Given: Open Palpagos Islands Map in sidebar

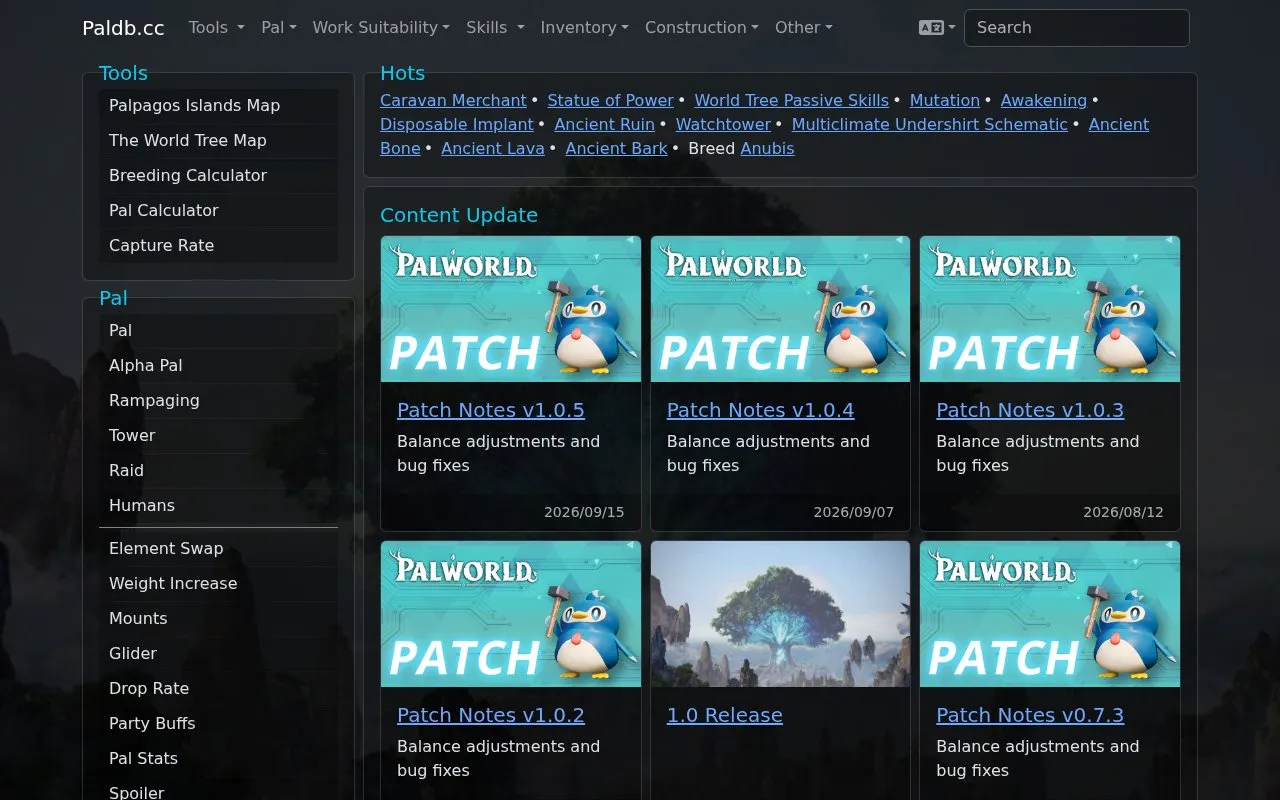Looking at the screenshot, I should 218,106.
